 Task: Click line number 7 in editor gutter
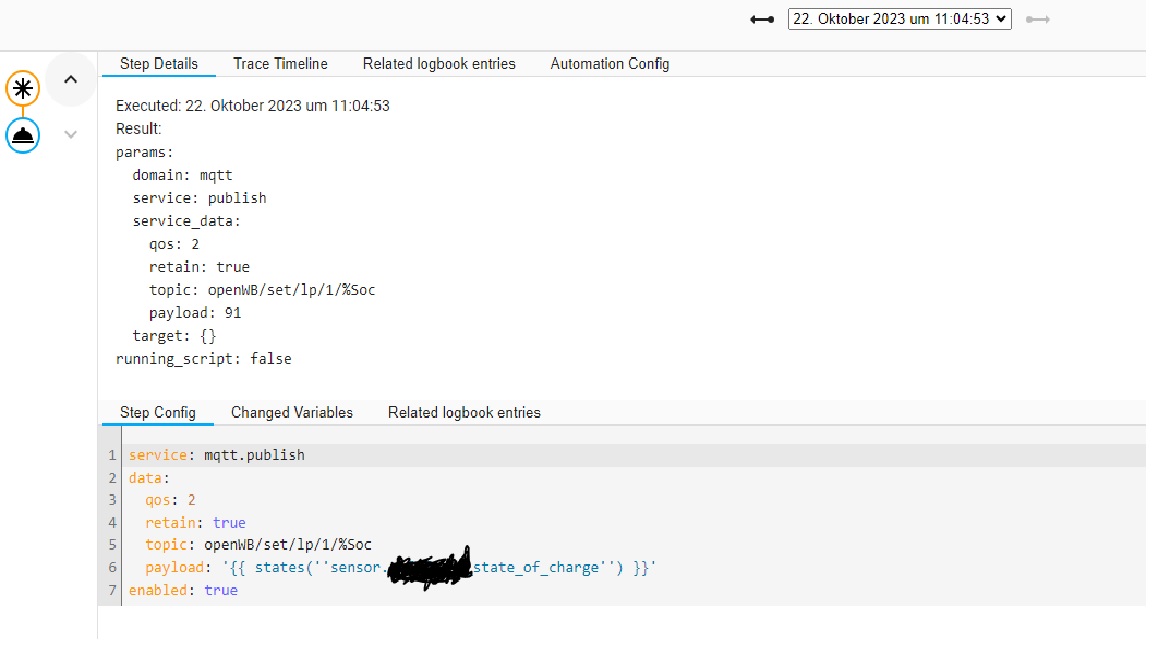click(113, 591)
